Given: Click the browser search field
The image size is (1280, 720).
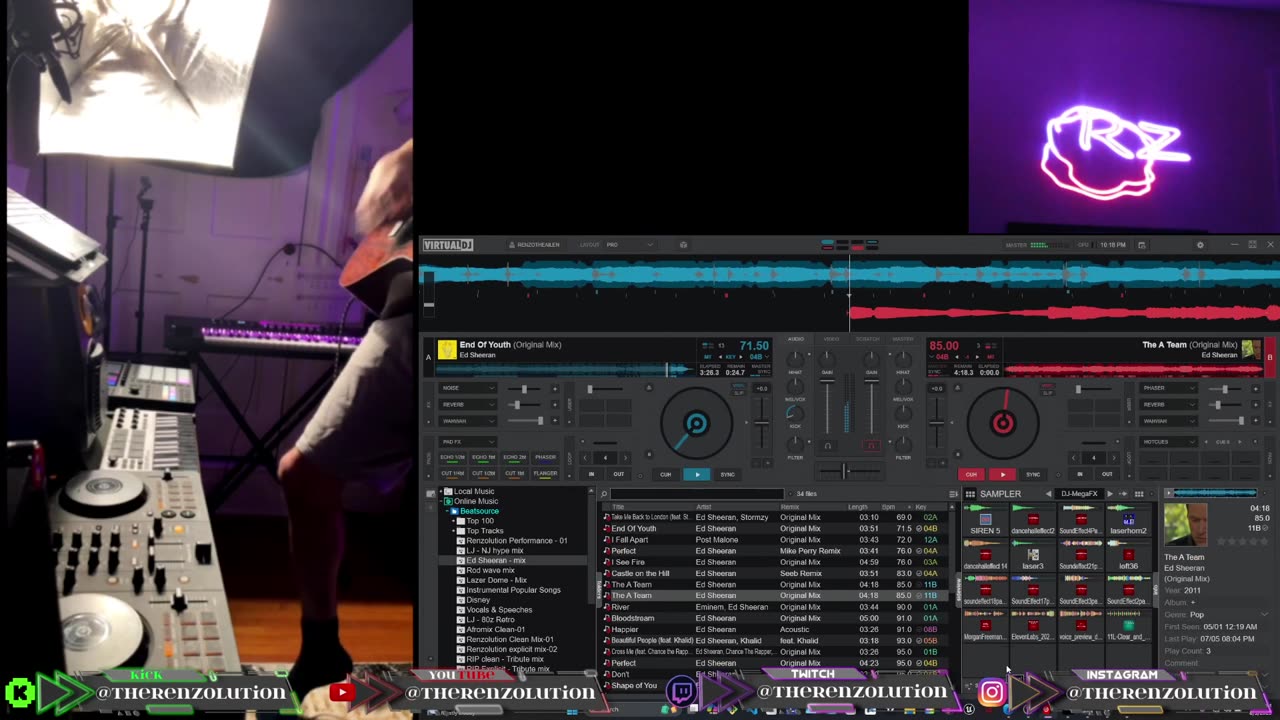Looking at the screenshot, I should (x=695, y=493).
